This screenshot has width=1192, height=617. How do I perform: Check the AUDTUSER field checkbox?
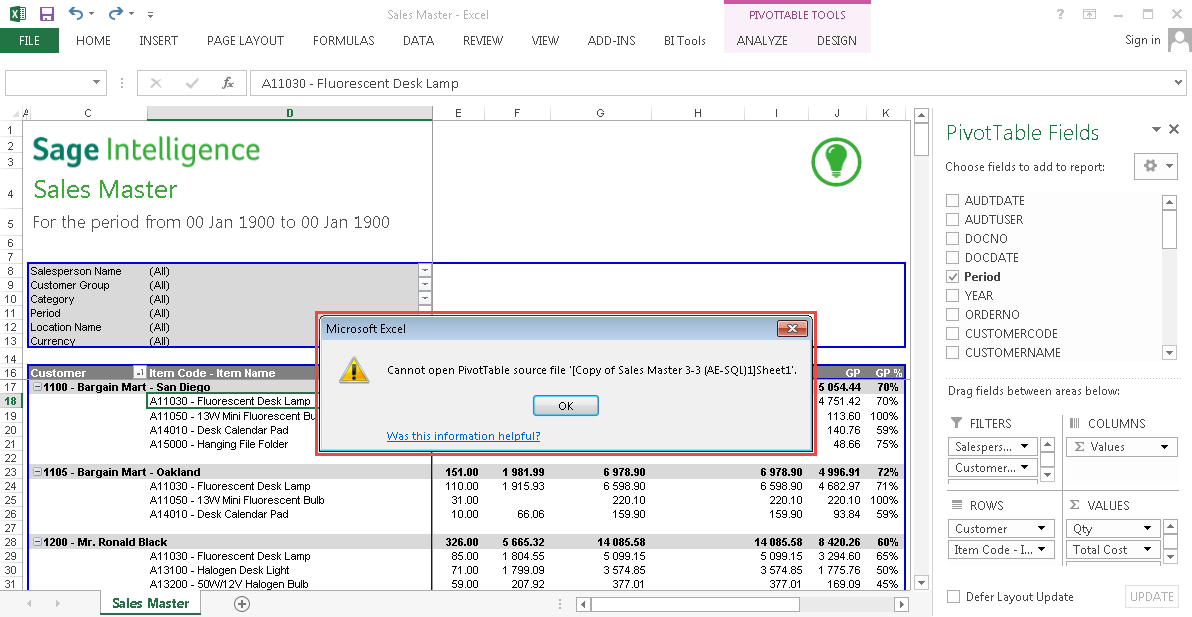[x=953, y=220]
